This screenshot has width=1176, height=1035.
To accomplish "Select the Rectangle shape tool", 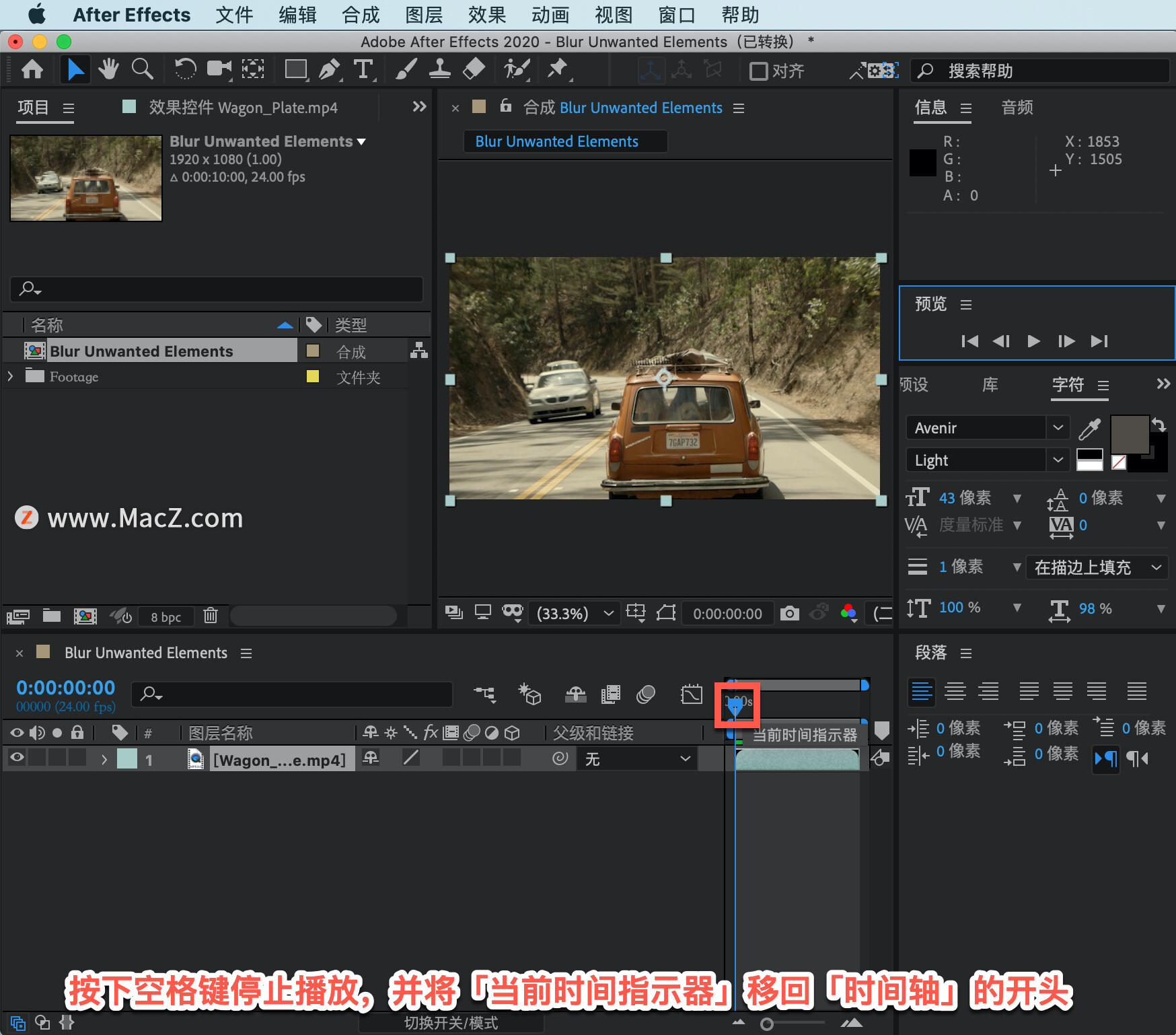I will [296, 69].
